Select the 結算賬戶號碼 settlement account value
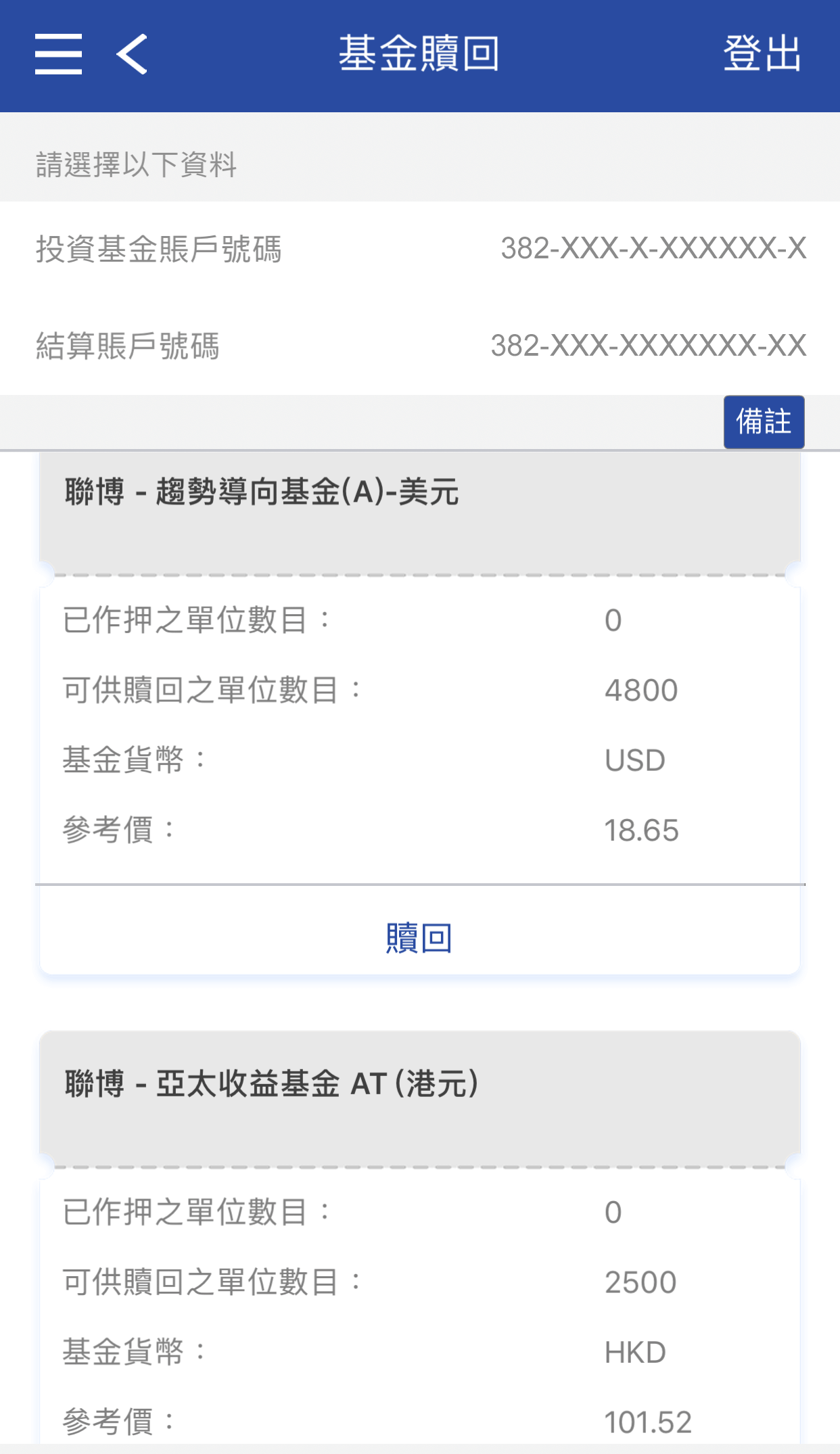Viewport: 840px width, 1454px height. coord(648,346)
